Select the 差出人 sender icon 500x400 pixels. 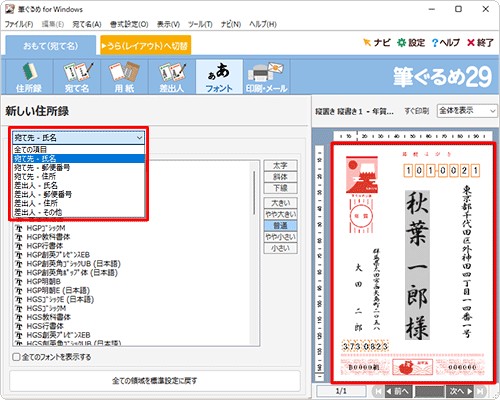tap(172, 77)
